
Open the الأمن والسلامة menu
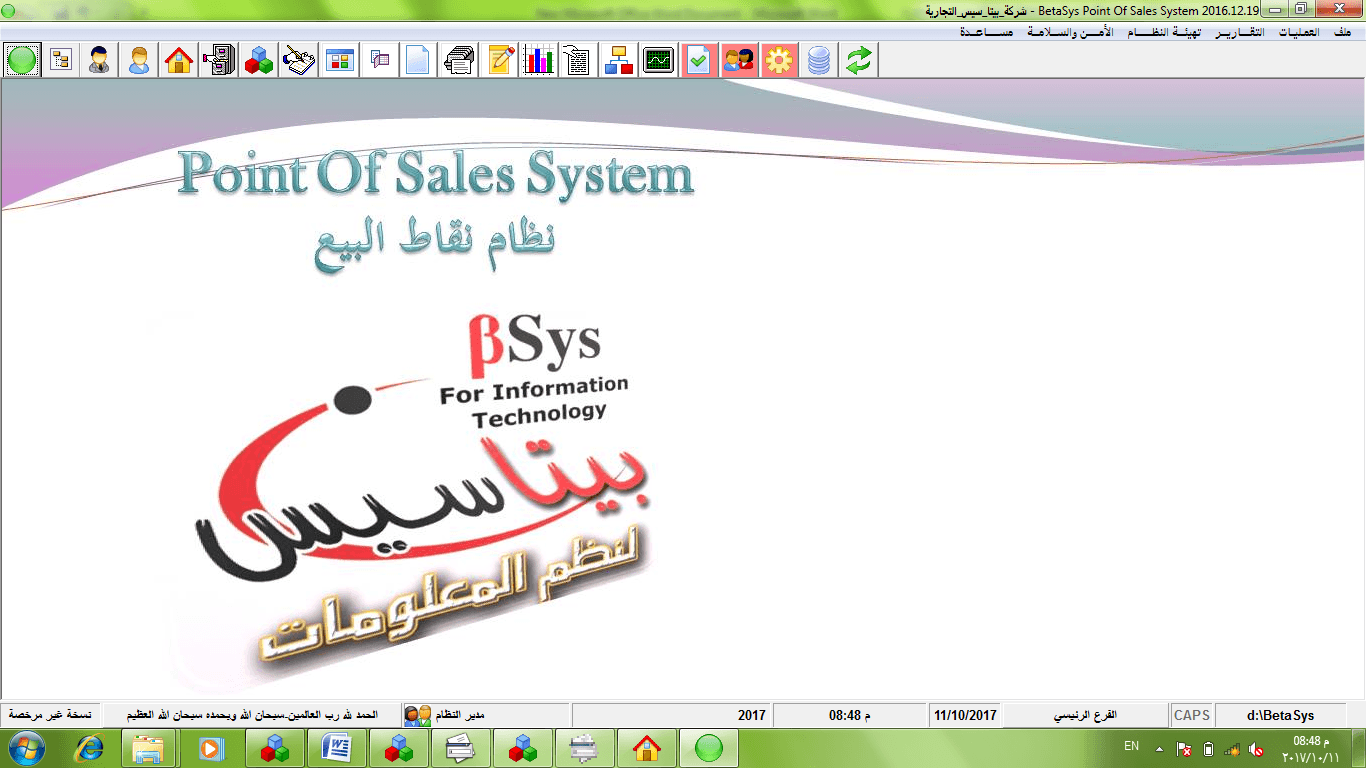[1071, 32]
